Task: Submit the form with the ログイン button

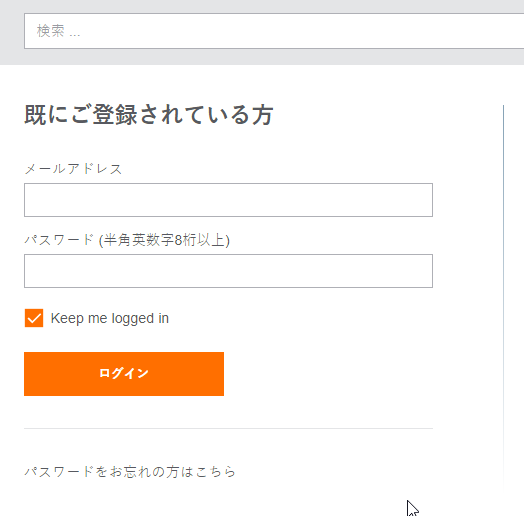Action: click(x=124, y=374)
